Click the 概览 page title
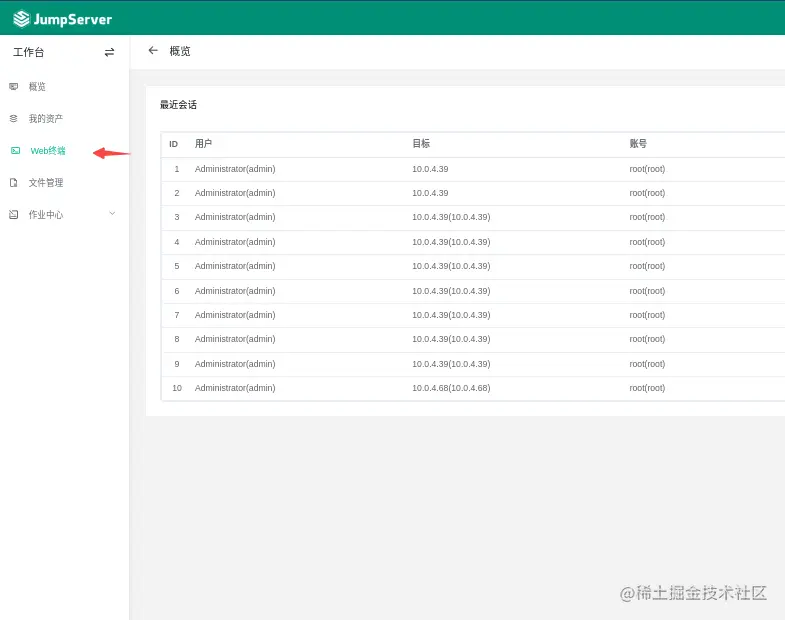Viewport: 785px width, 620px height. tap(180, 51)
